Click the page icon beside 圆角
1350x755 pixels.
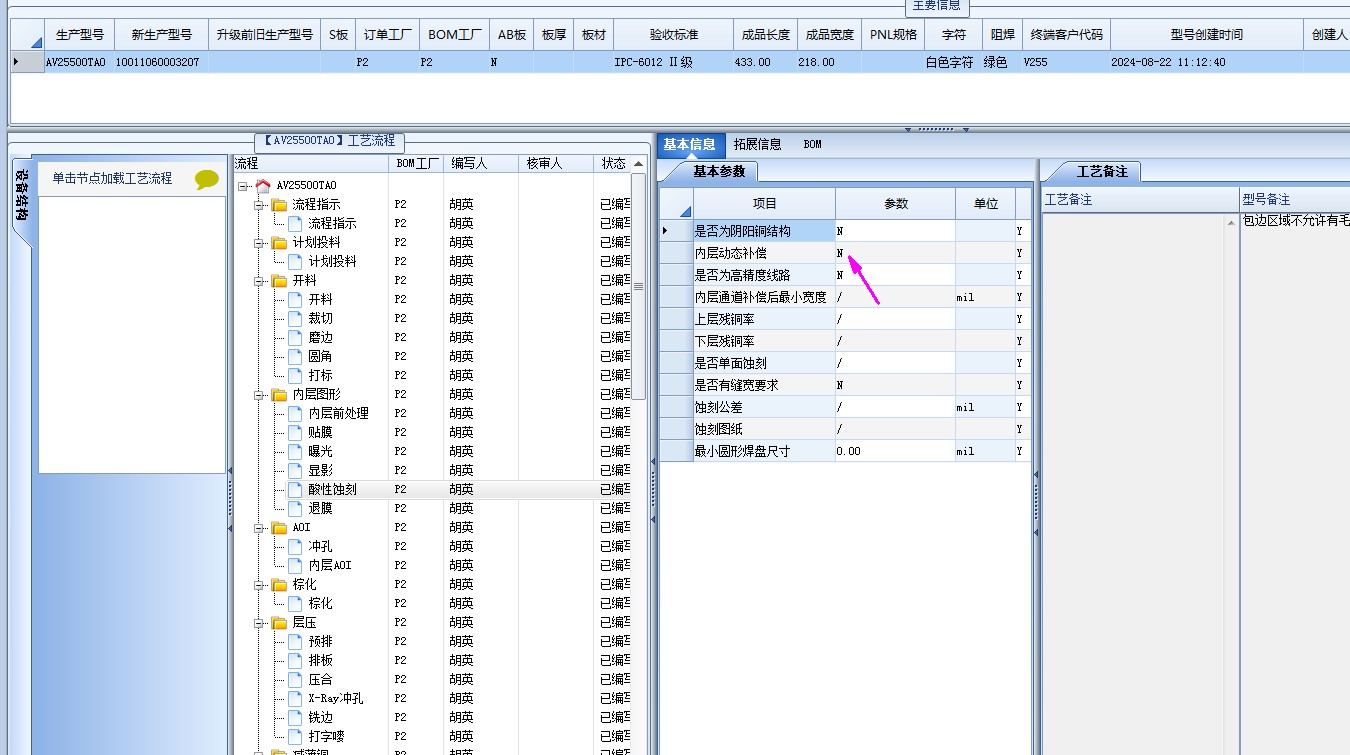coord(295,356)
